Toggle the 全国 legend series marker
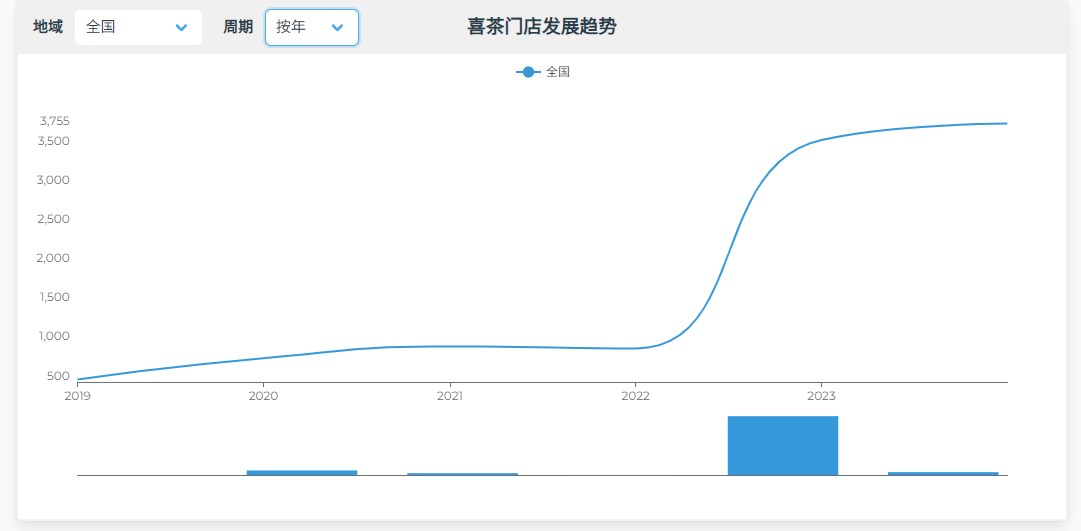The image size is (1081, 531). pos(528,72)
